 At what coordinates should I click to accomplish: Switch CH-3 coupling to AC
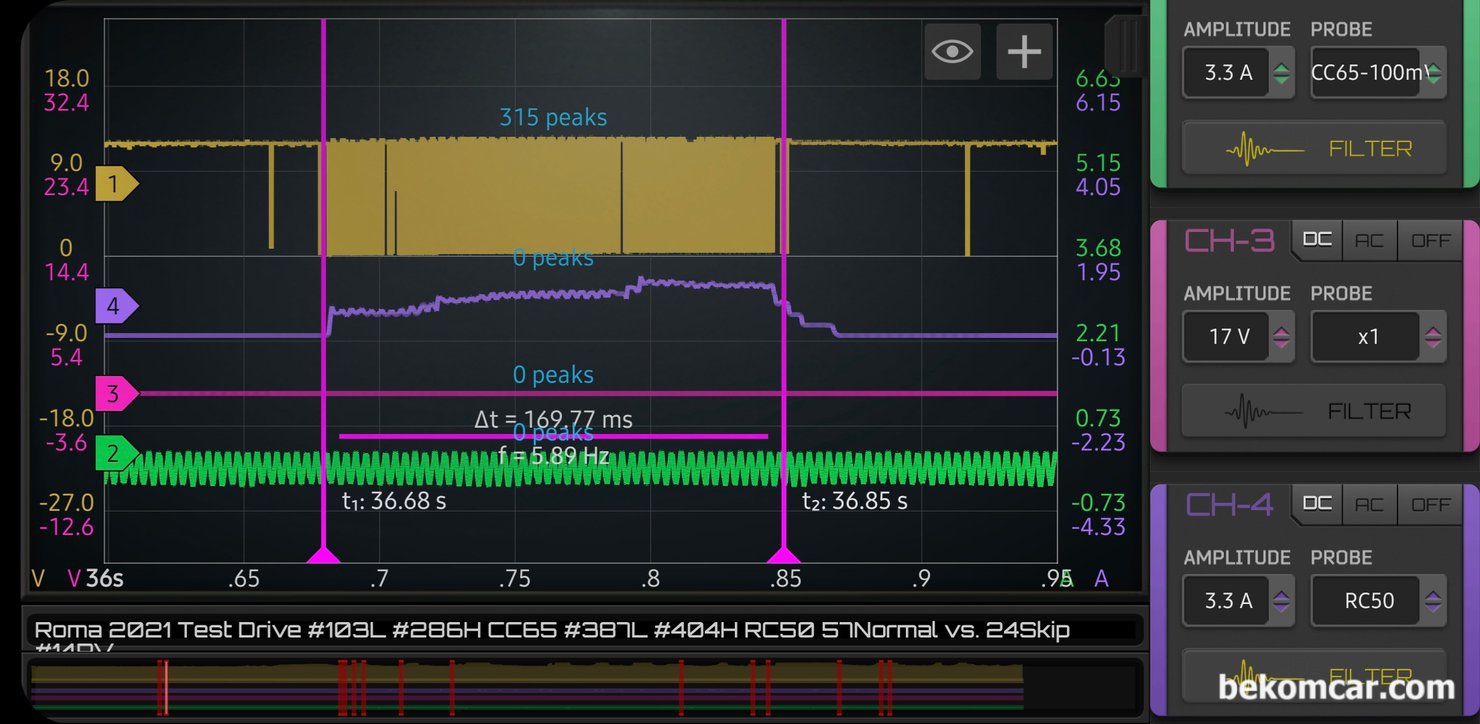(1368, 240)
